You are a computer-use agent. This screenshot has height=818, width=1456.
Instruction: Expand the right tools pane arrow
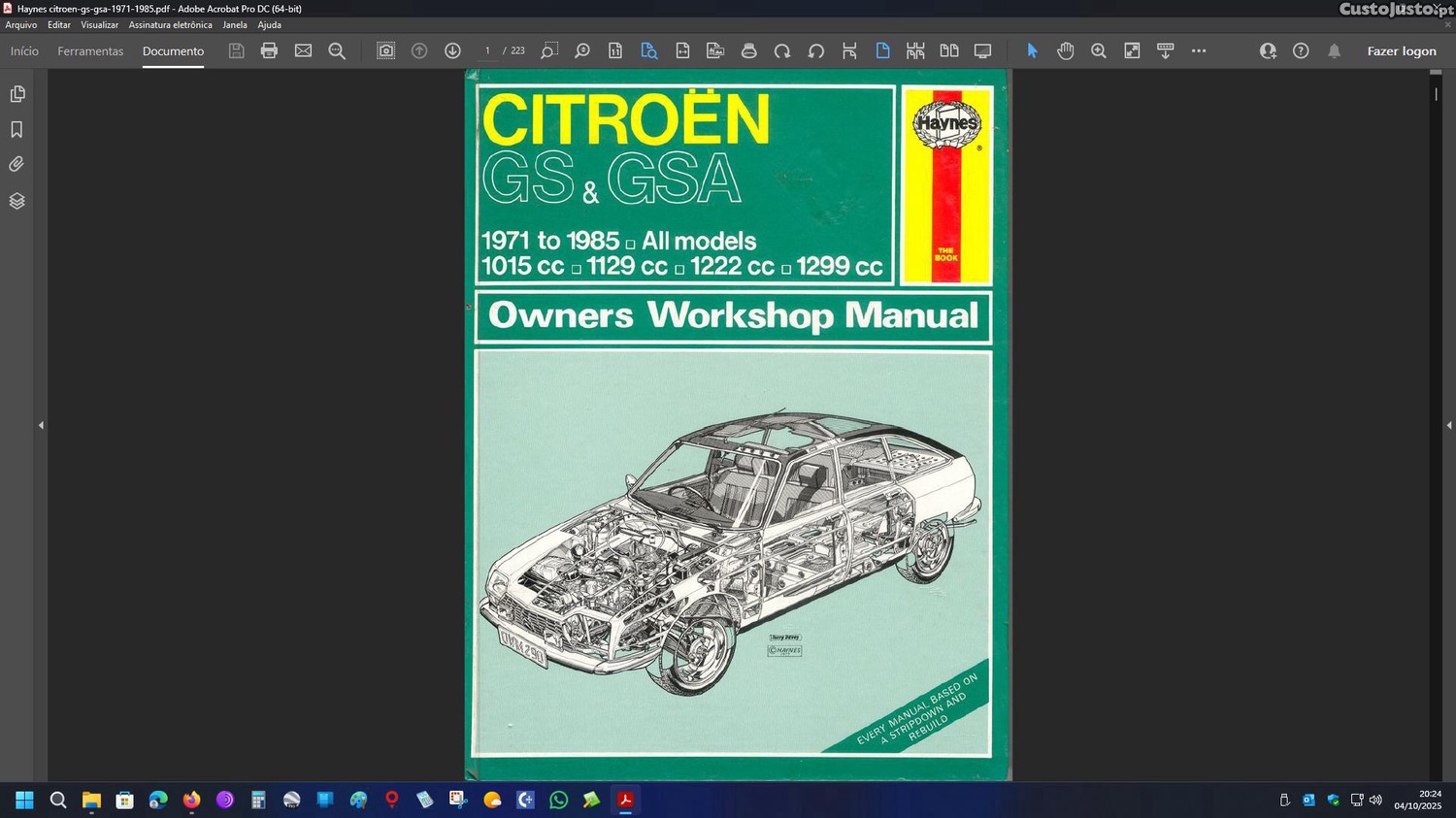tap(1448, 425)
